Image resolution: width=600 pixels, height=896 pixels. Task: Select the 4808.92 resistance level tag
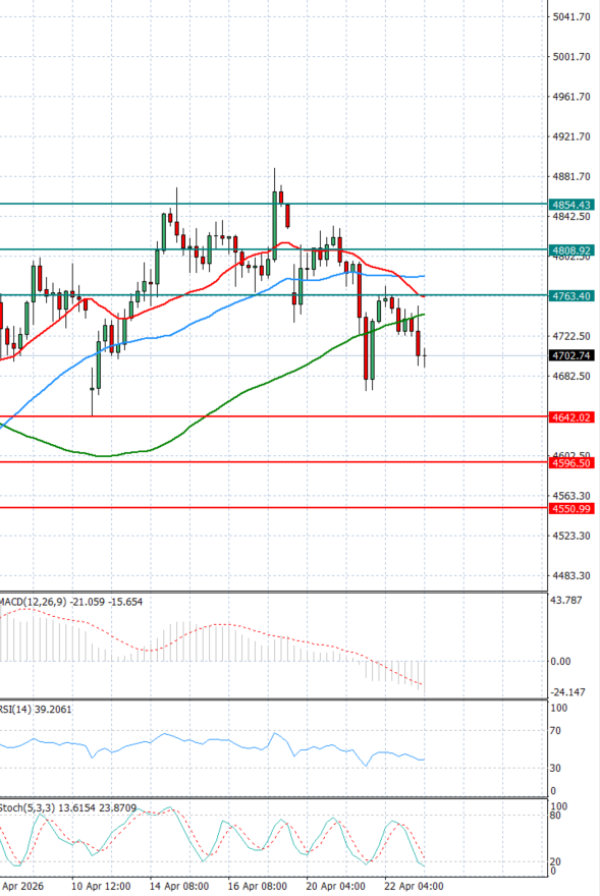[x=571, y=249]
